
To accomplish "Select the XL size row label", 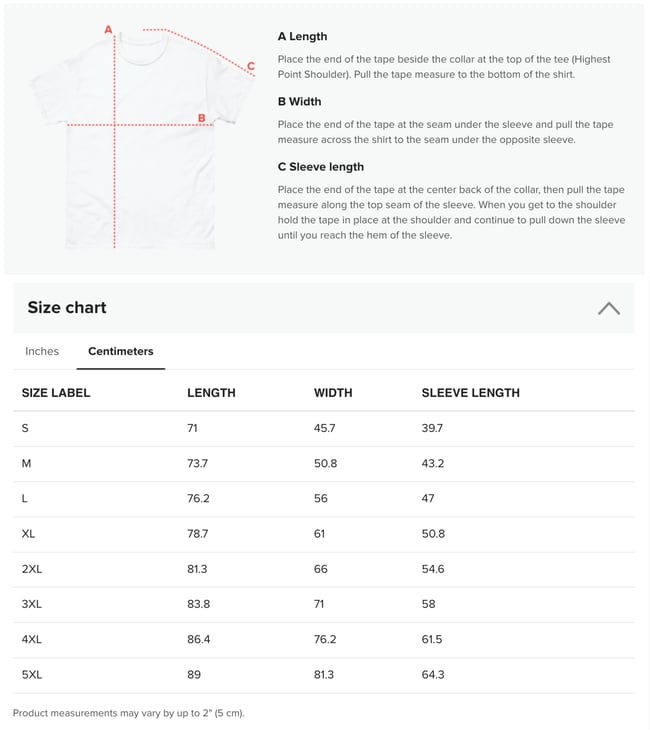I will [28, 534].
